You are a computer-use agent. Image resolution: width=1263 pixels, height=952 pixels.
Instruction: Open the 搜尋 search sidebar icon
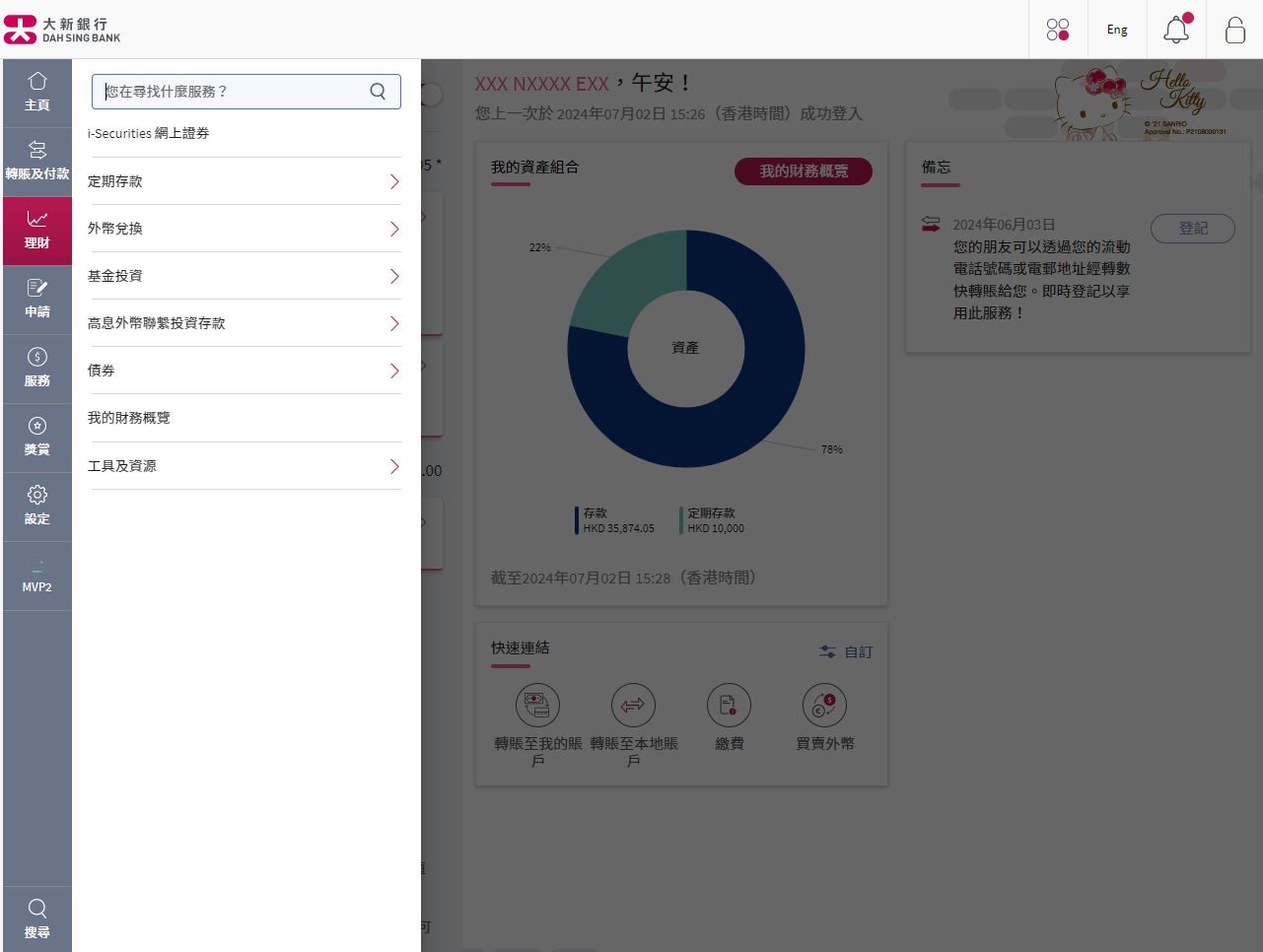click(36, 918)
